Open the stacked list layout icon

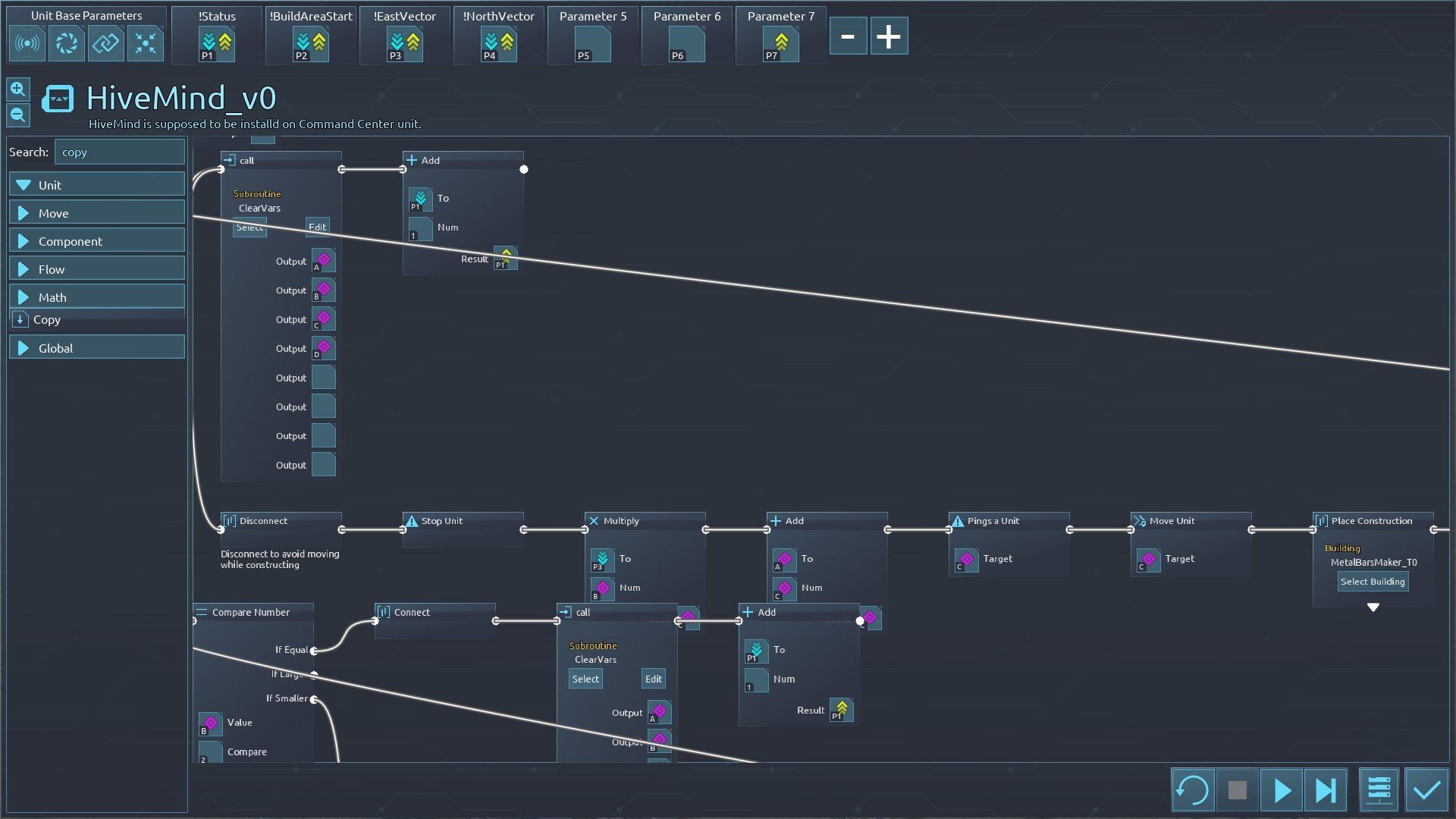coord(1378,790)
